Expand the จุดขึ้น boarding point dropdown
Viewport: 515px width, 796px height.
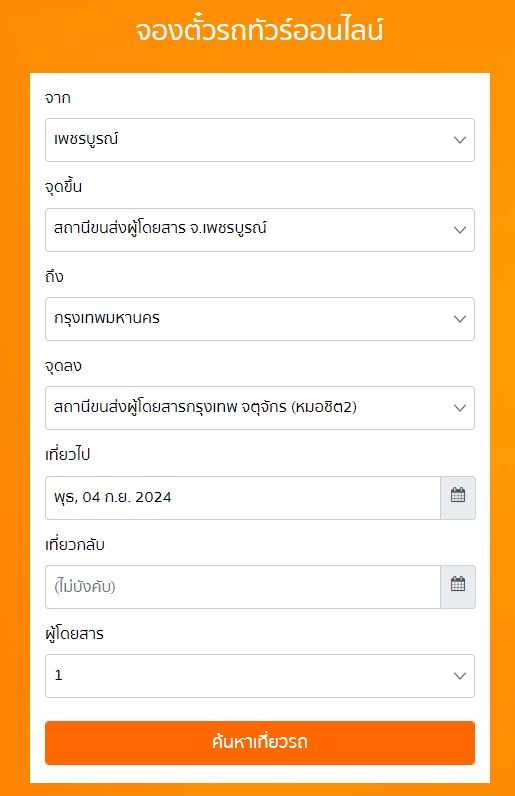click(260, 229)
